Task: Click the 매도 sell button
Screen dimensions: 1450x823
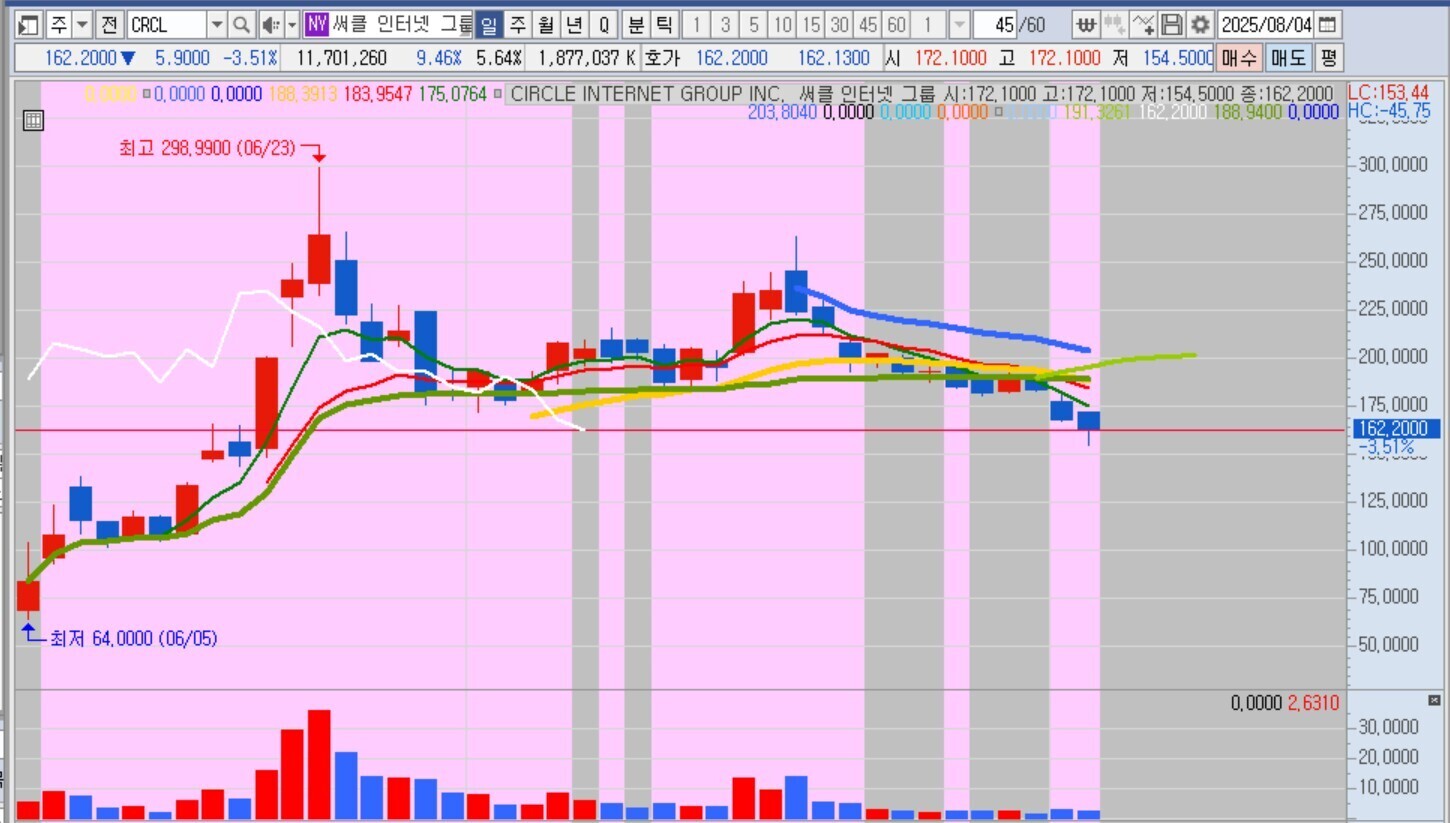Action: tap(1288, 57)
